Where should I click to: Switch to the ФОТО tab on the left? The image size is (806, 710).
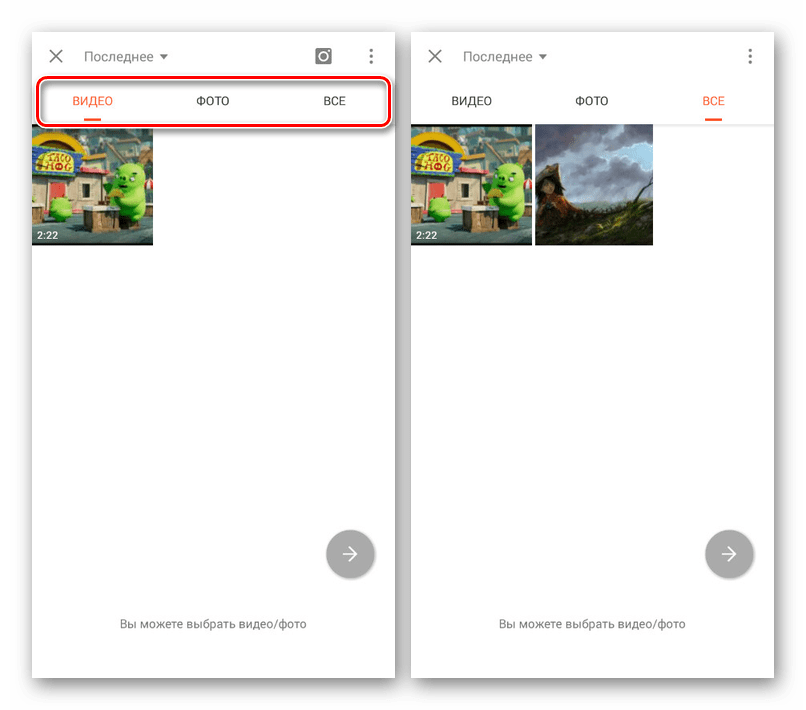coord(213,100)
